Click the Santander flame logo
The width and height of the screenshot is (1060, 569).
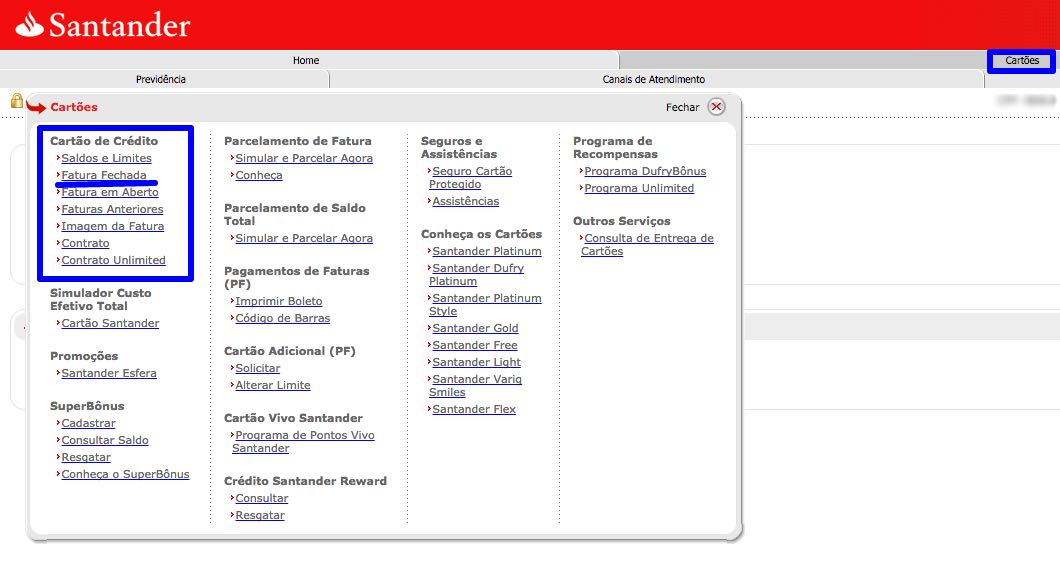(29, 24)
